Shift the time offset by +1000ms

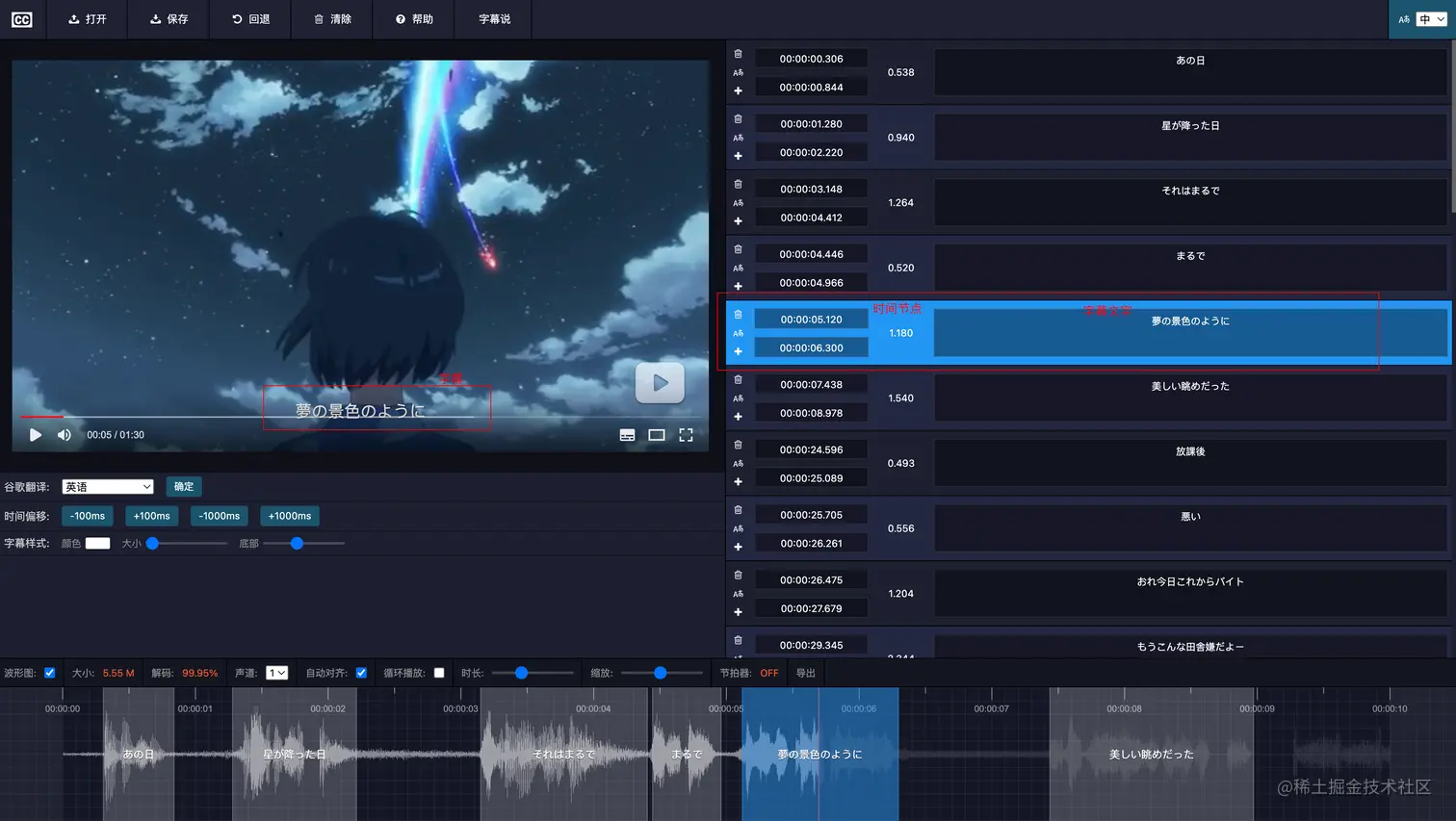290,516
